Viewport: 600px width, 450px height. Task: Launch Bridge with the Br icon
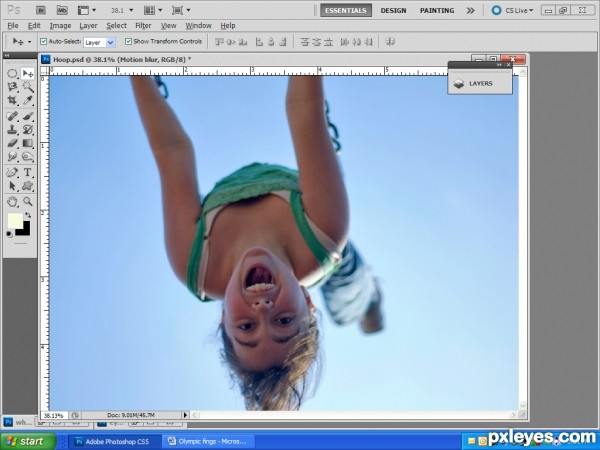pyautogui.click(x=41, y=10)
